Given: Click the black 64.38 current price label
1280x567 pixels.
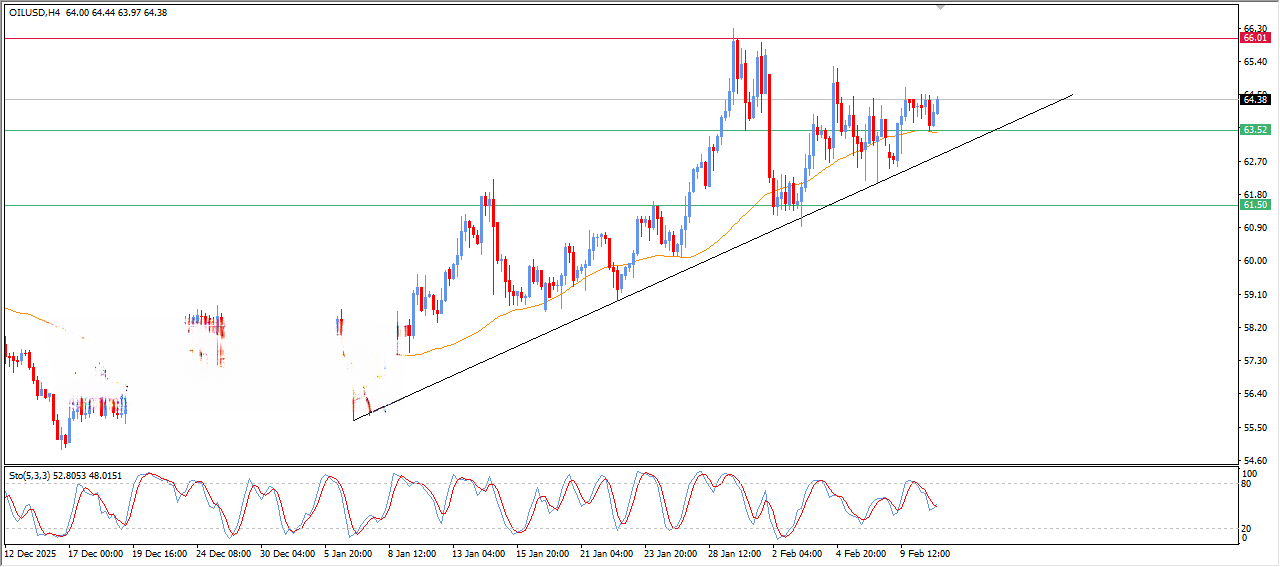Looking at the screenshot, I should click(x=1254, y=99).
